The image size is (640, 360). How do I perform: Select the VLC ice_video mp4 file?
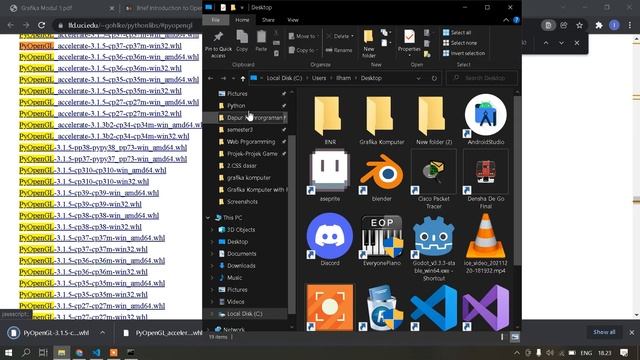486,237
